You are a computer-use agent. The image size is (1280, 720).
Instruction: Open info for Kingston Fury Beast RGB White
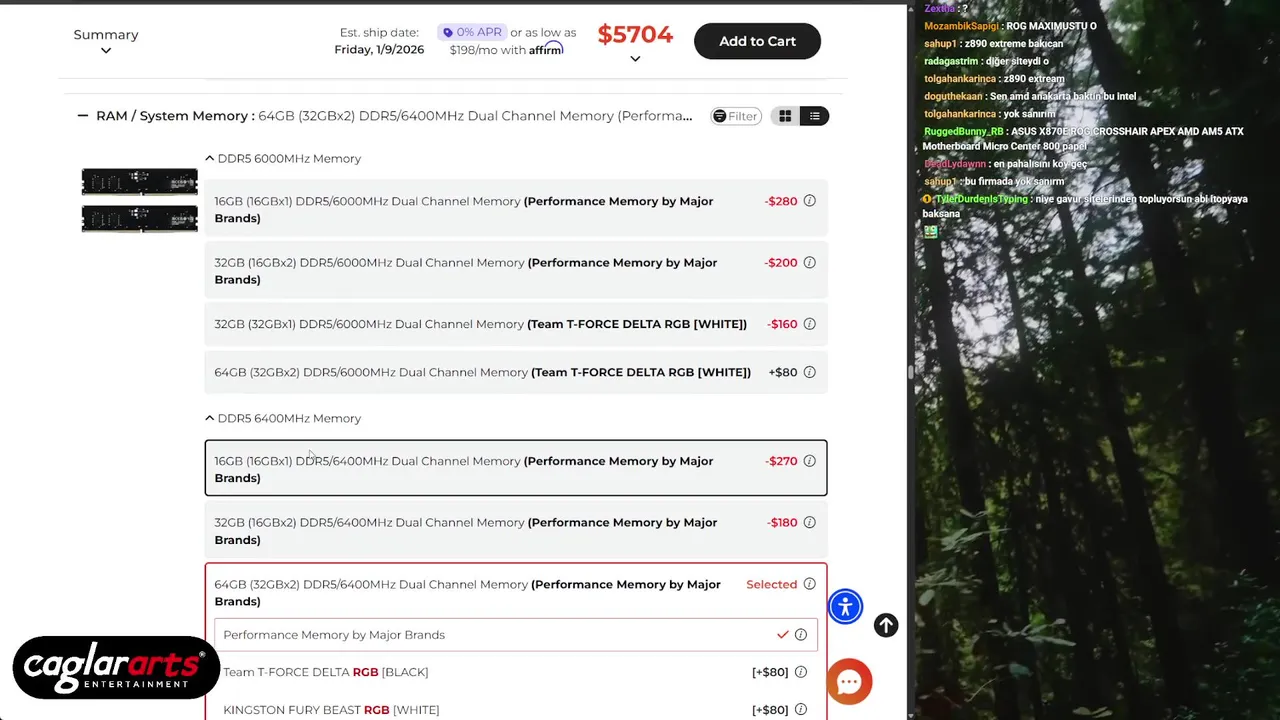click(x=800, y=710)
